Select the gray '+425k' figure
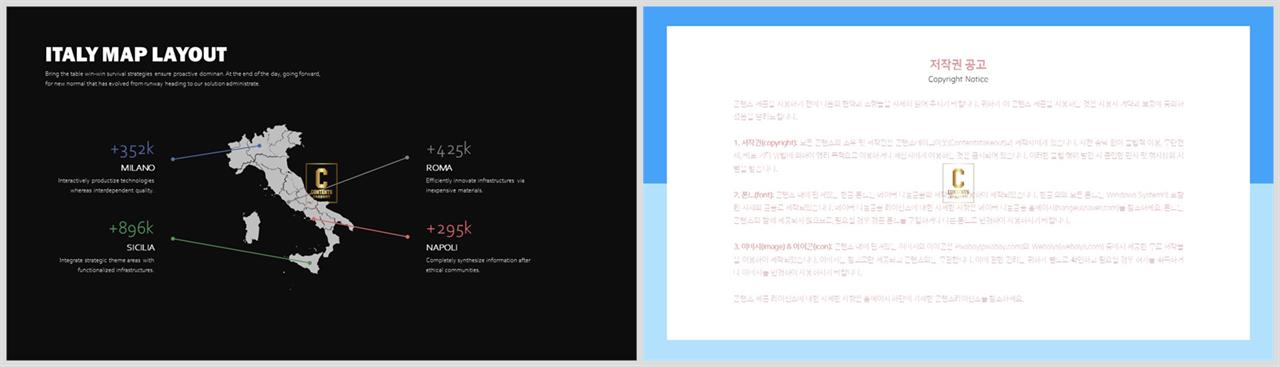 pyautogui.click(x=448, y=150)
